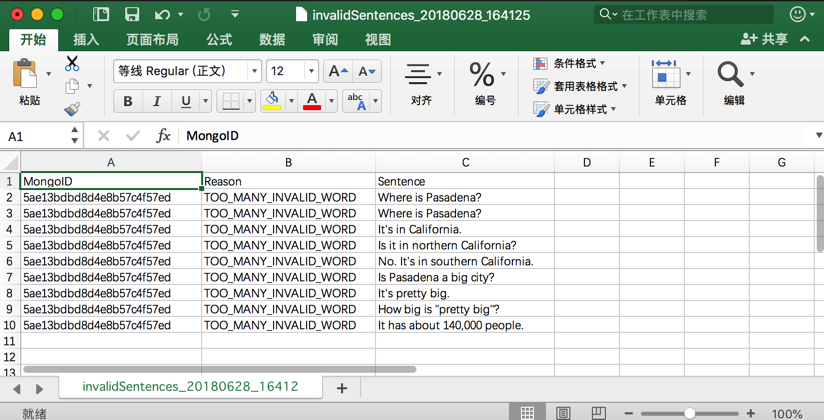Image resolution: width=824 pixels, height=420 pixels.
Task: Open Cell Styles (单元格样式)
Action: [574, 109]
